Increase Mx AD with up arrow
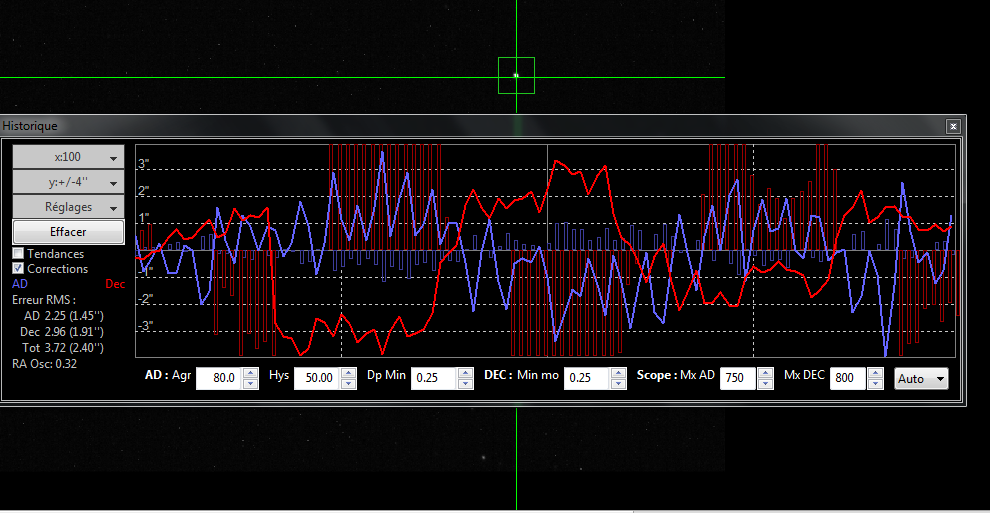990x513 pixels. [x=765, y=373]
